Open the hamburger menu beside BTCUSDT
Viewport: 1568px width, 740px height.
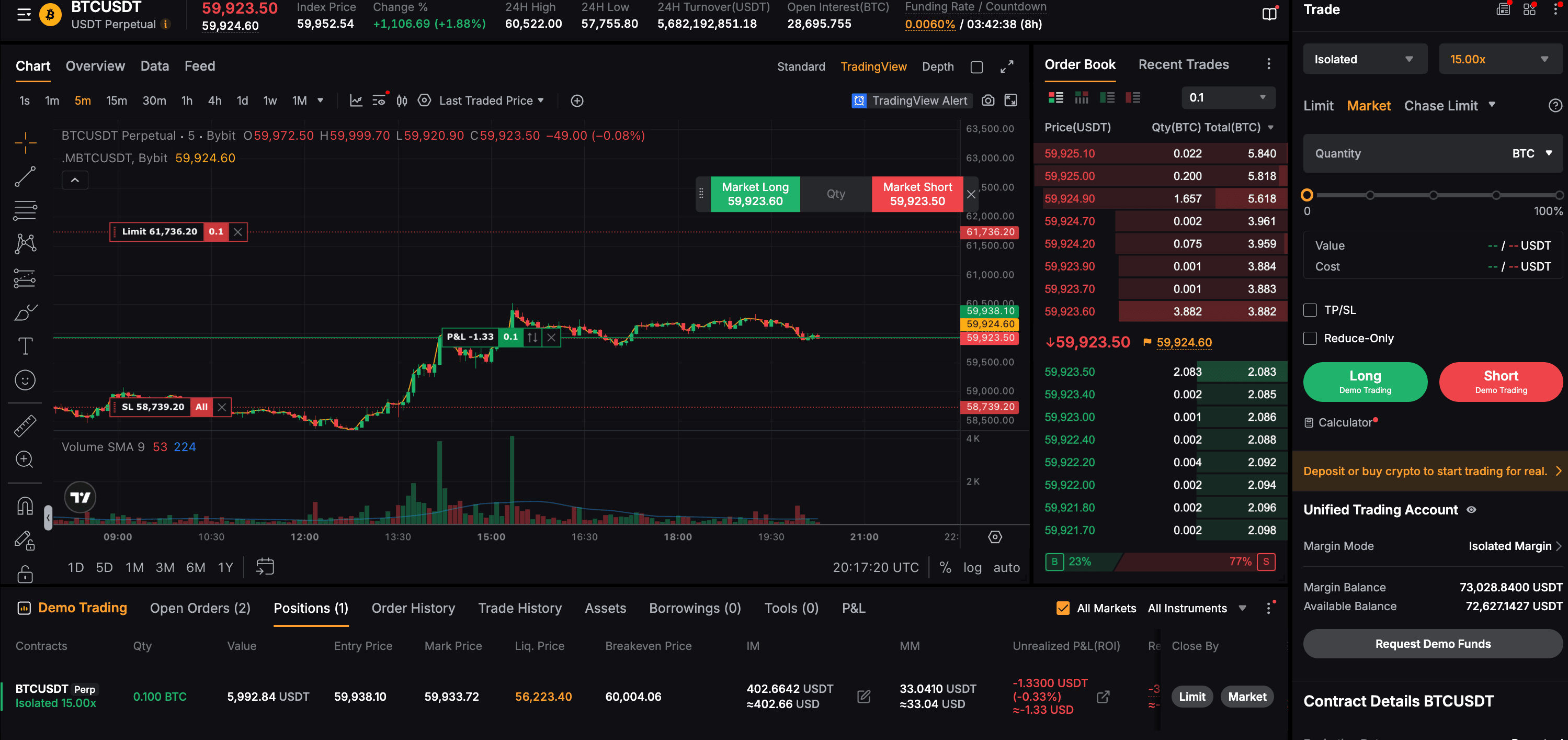point(24,15)
